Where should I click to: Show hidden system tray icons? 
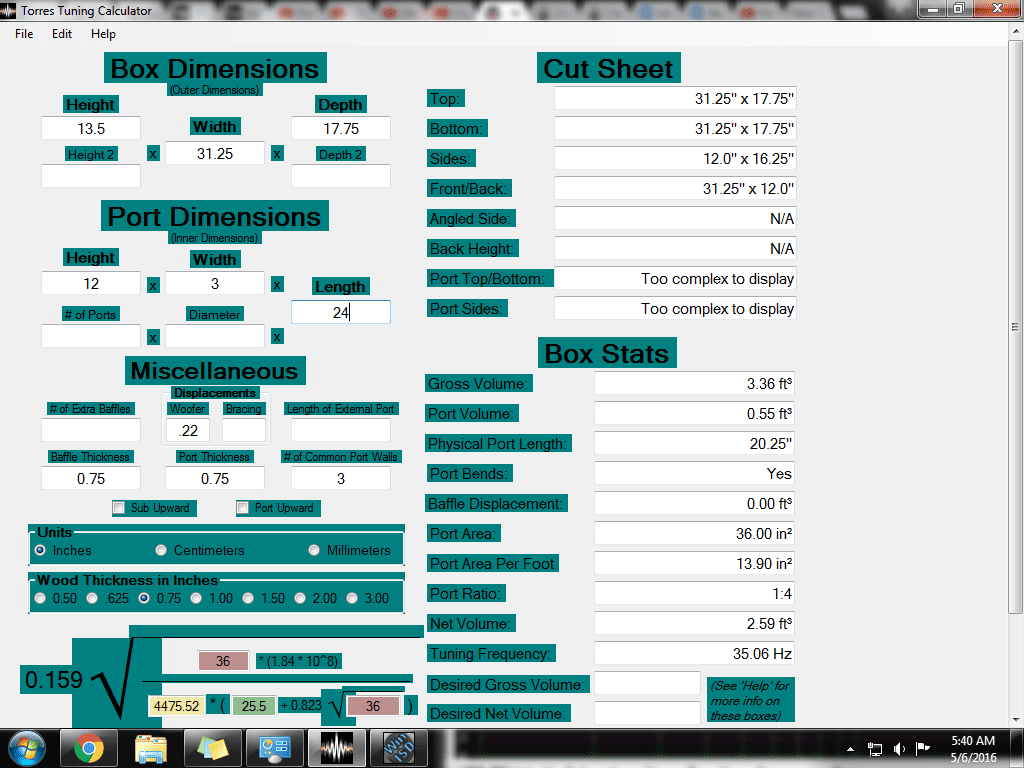850,749
